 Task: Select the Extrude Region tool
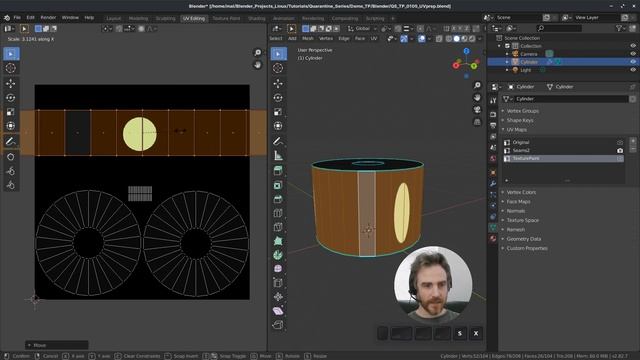278,171
